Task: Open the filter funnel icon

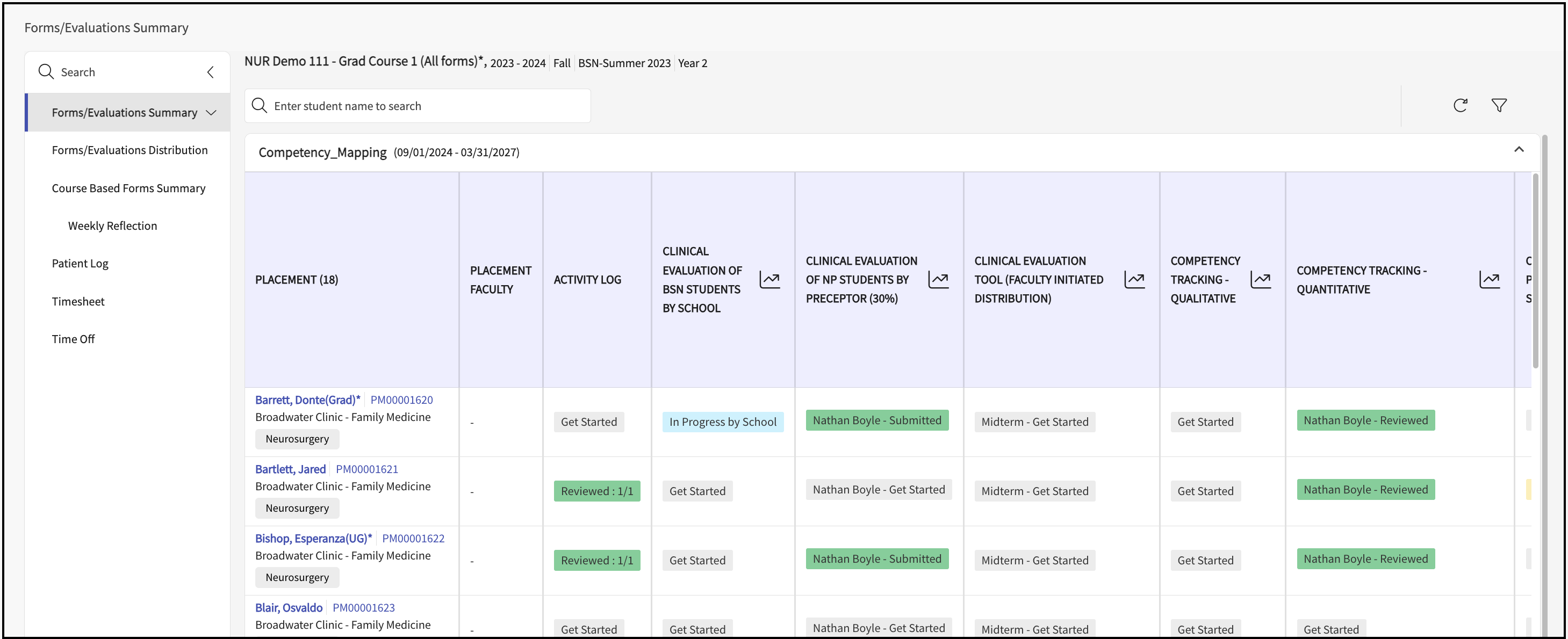Action: point(1499,106)
